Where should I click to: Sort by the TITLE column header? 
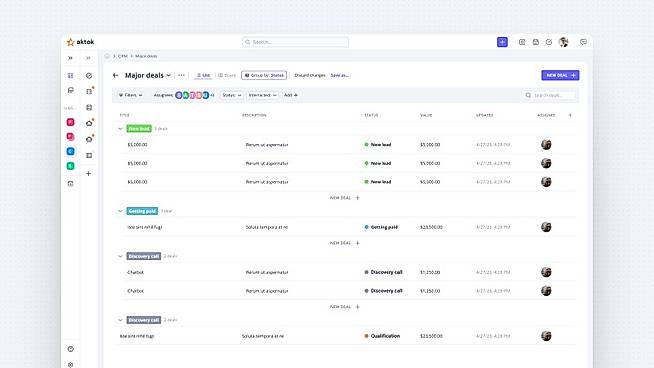click(124, 115)
